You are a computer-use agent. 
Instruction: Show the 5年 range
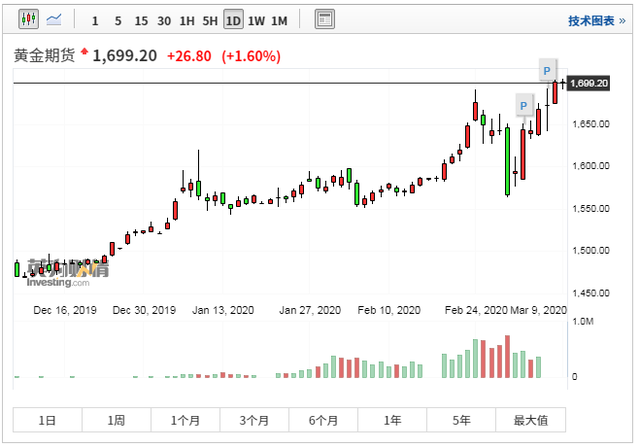461,420
